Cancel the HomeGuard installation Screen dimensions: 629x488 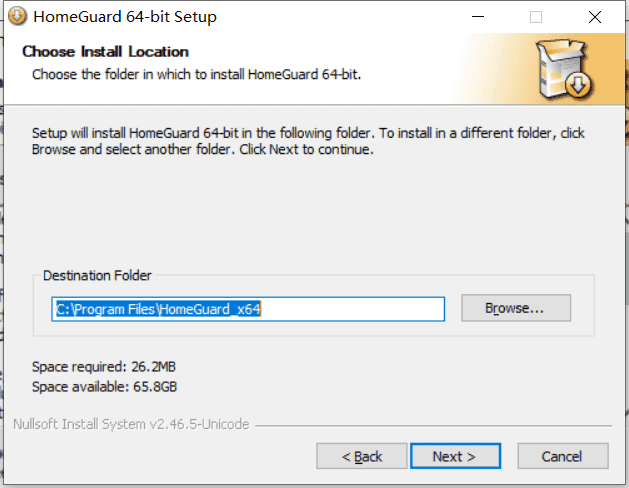tap(563, 456)
